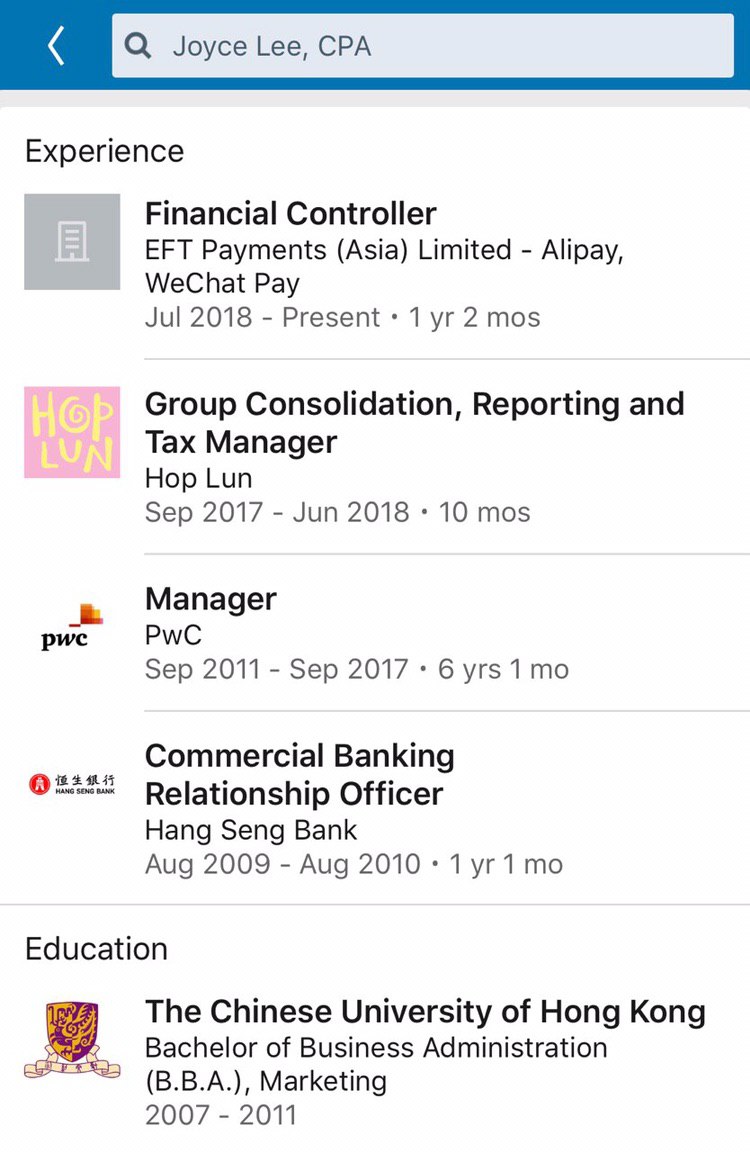Open the PwC company logo
Viewport: 750px width, 1152px height.
72,627
